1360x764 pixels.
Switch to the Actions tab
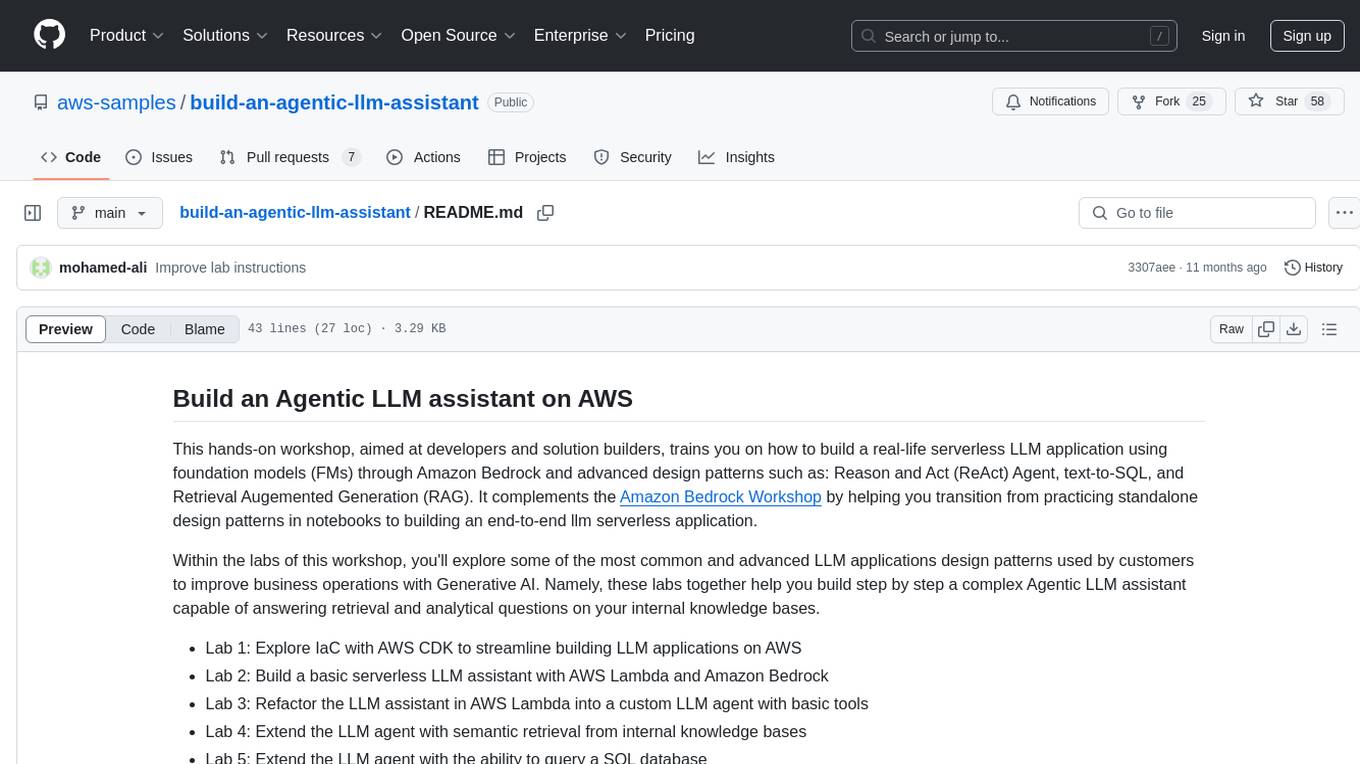tap(423, 157)
